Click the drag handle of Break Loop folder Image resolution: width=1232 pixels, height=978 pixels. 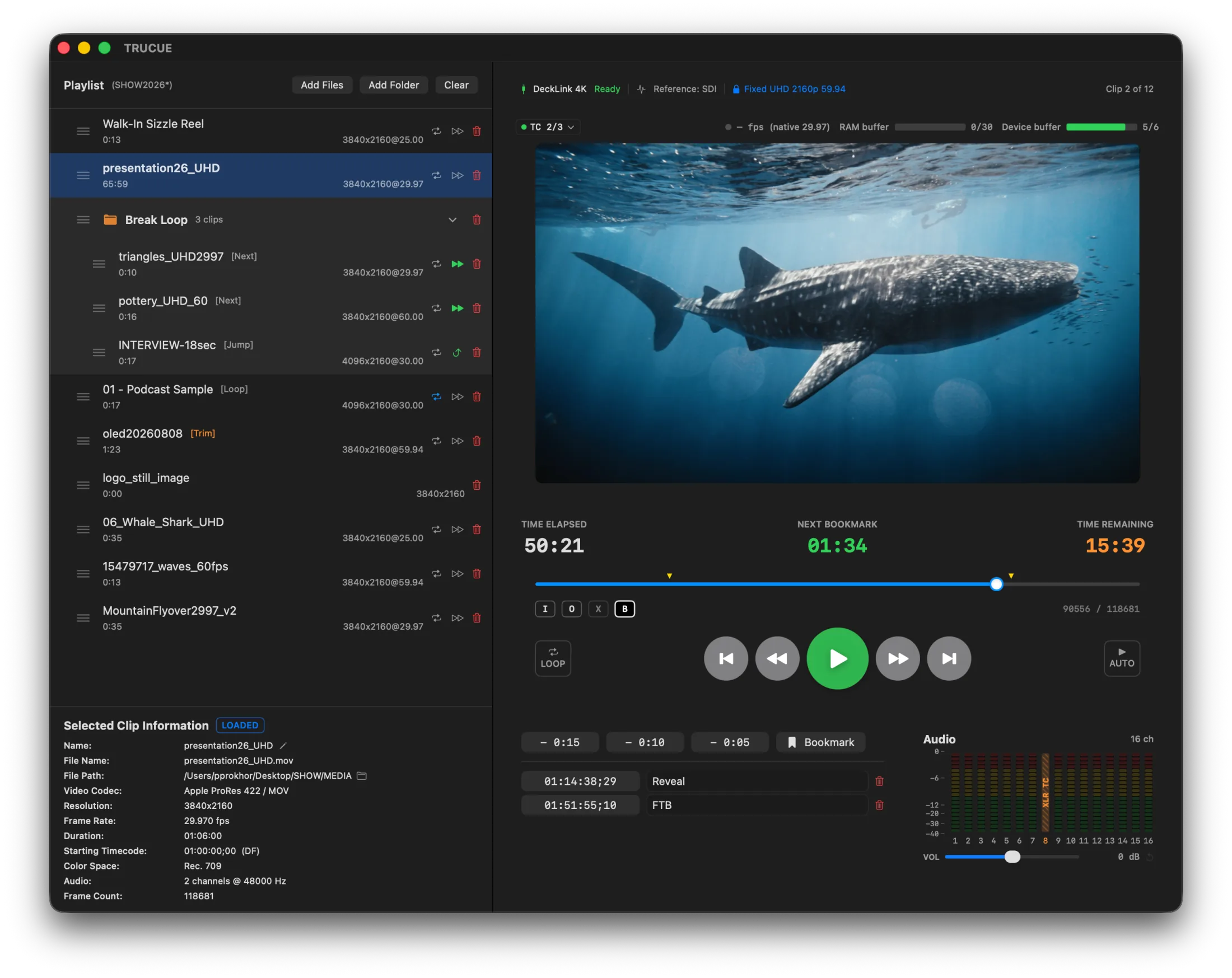[83, 219]
